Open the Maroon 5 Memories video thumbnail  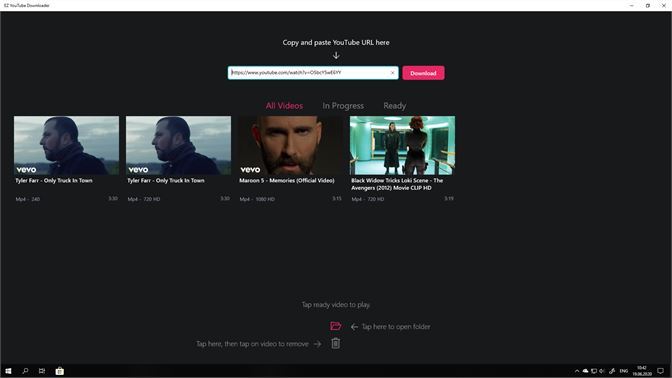point(290,145)
